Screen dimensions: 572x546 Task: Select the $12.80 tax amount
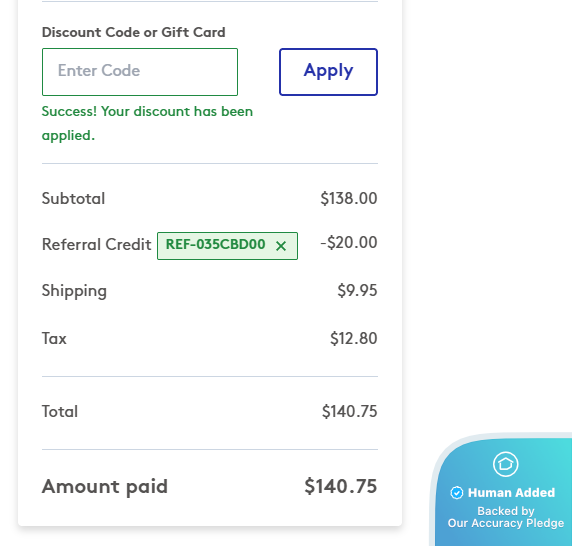point(353,338)
